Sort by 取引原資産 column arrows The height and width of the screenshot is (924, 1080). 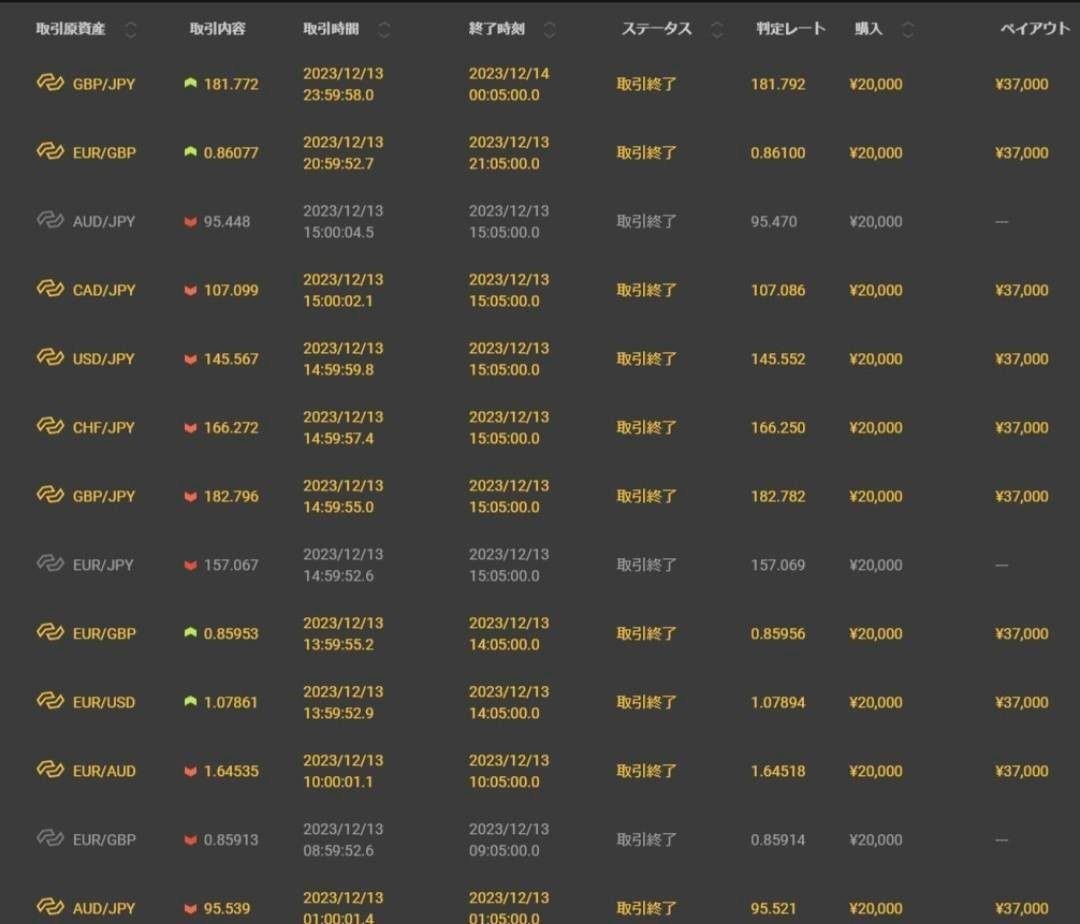(x=130, y=29)
